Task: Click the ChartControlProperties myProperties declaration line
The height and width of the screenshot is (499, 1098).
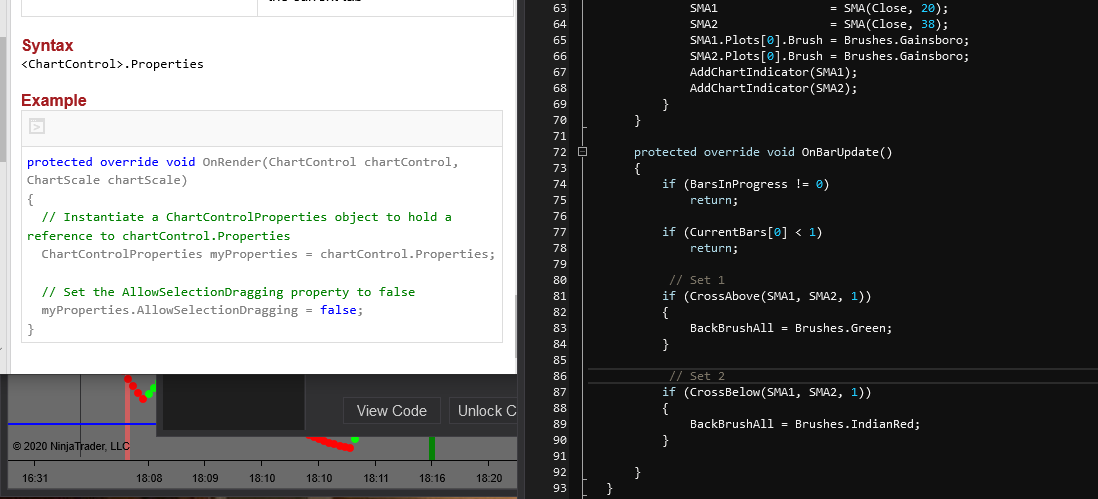Action: 268,254
